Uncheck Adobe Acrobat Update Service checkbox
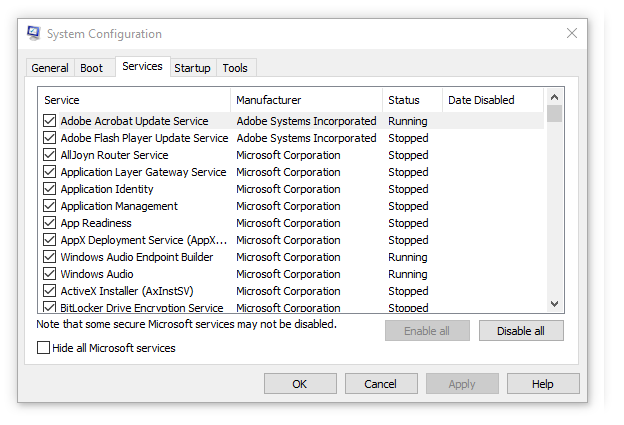 [49, 121]
